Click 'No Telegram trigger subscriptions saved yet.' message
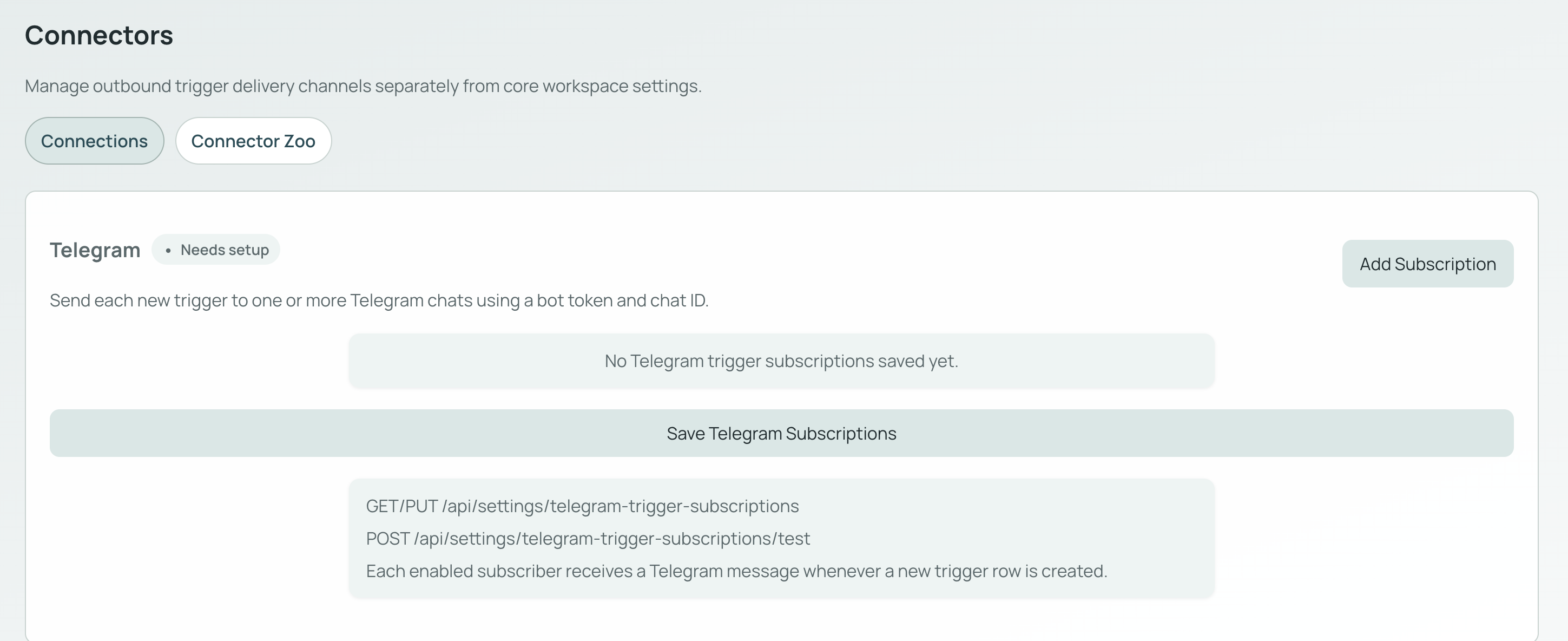This screenshot has width=1568, height=641. [x=781, y=361]
